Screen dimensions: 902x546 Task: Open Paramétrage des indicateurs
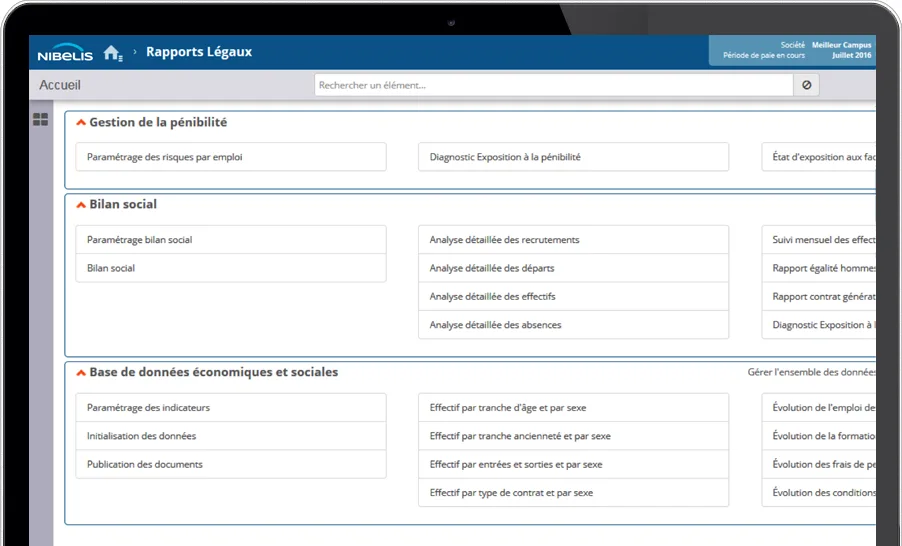coord(231,408)
